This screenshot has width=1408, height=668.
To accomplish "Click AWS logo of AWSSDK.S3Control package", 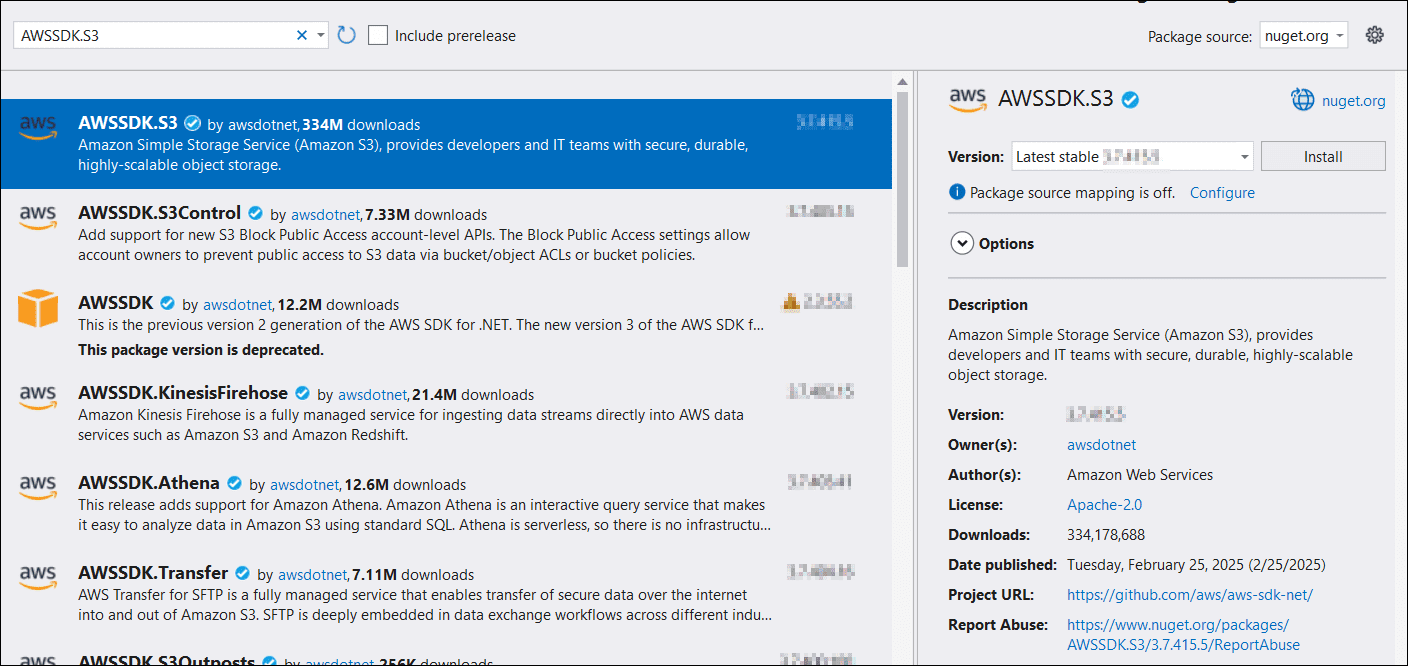I will [38, 218].
